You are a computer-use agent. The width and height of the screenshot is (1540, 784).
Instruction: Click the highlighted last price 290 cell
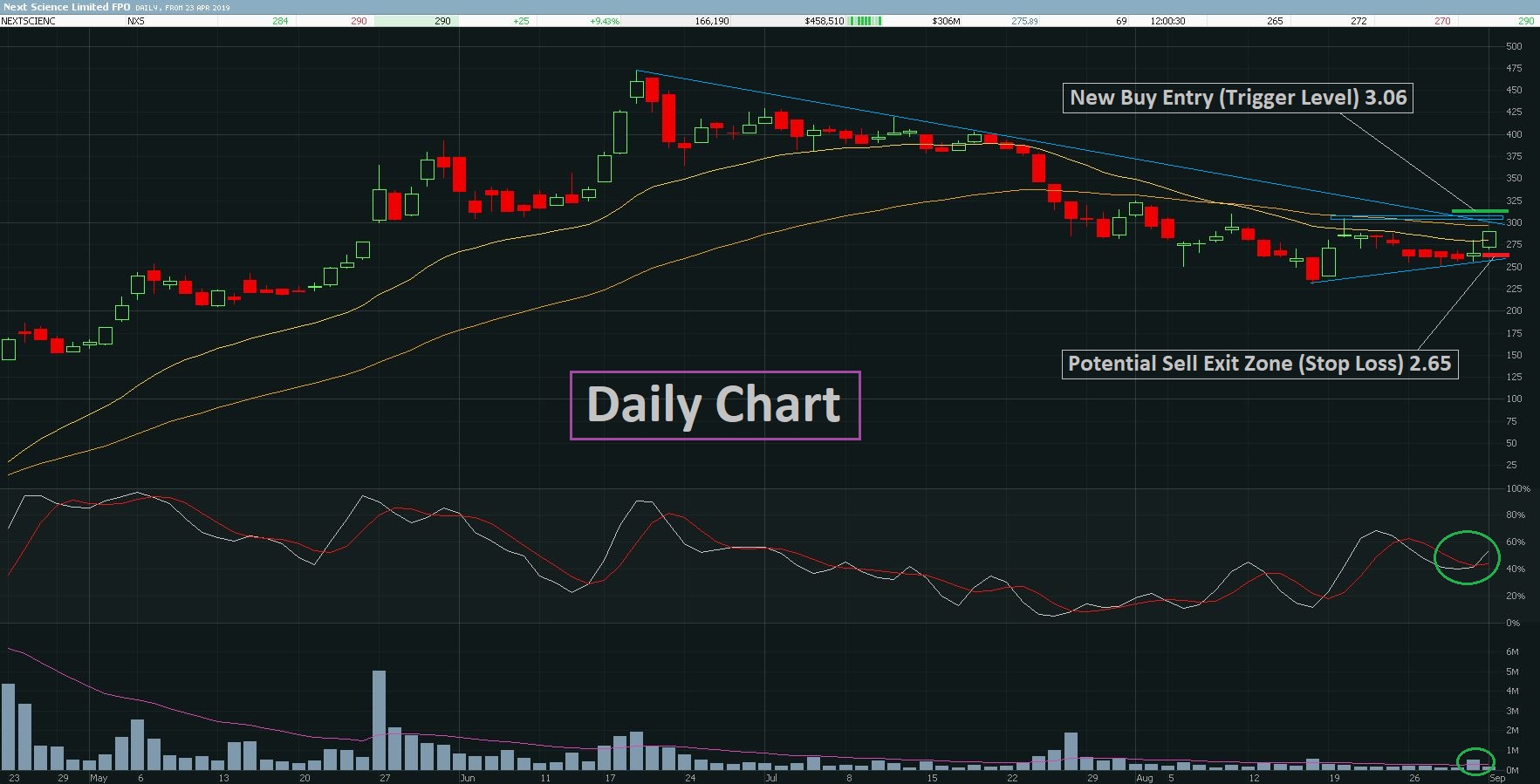click(415, 21)
